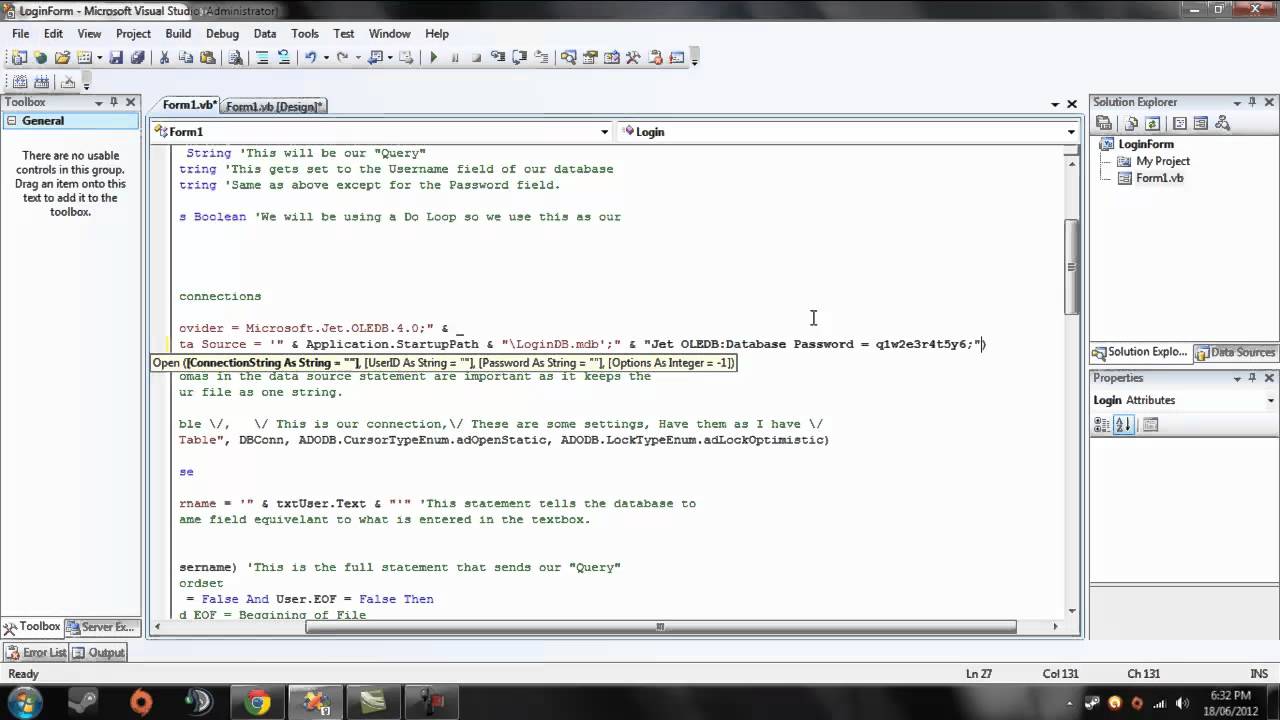
Task: Switch to the Form1.vb [Design] tab
Action: pyautogui.click(x=274, y=106)
